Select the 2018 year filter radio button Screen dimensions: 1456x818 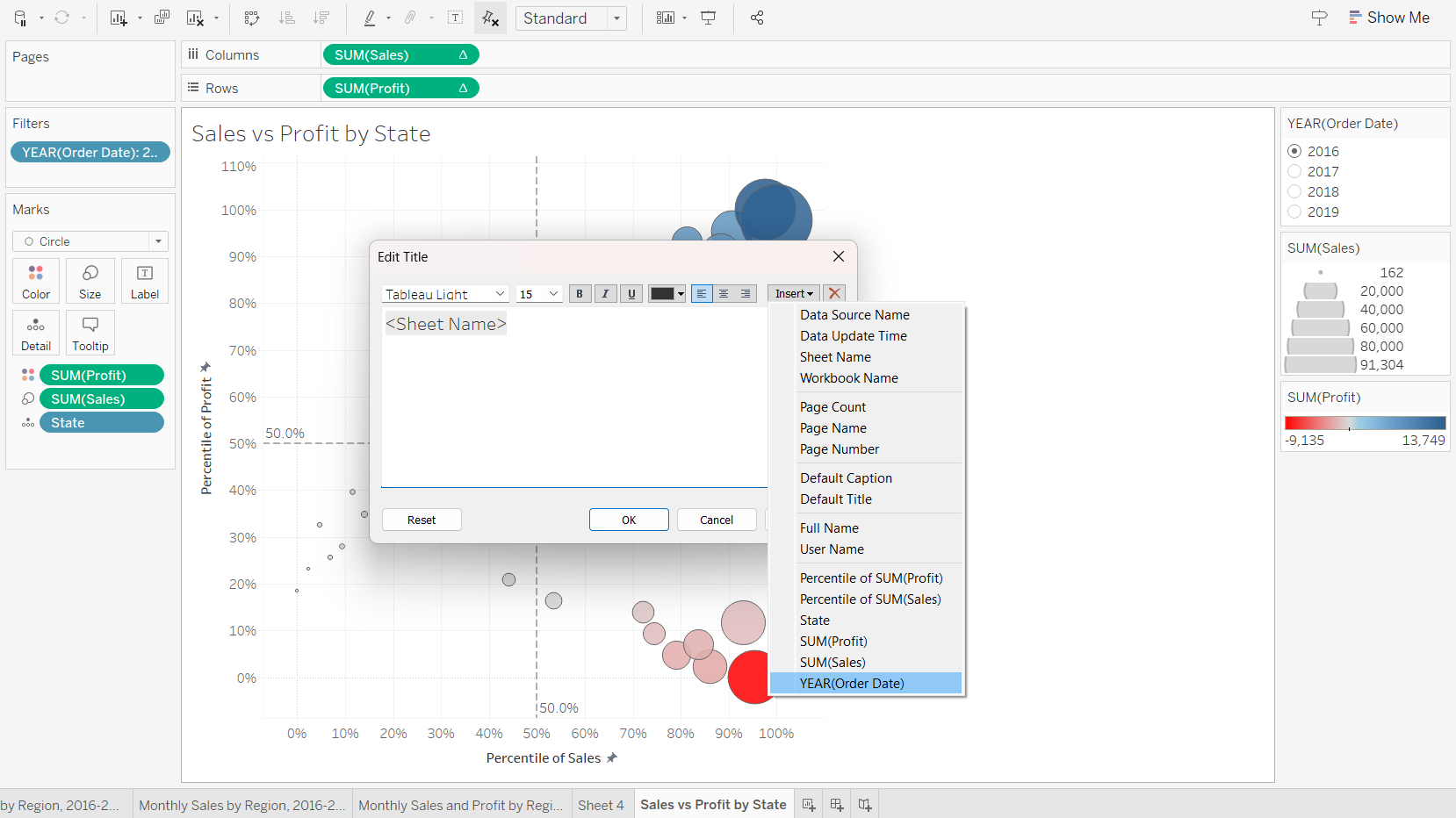(1294, 192)
